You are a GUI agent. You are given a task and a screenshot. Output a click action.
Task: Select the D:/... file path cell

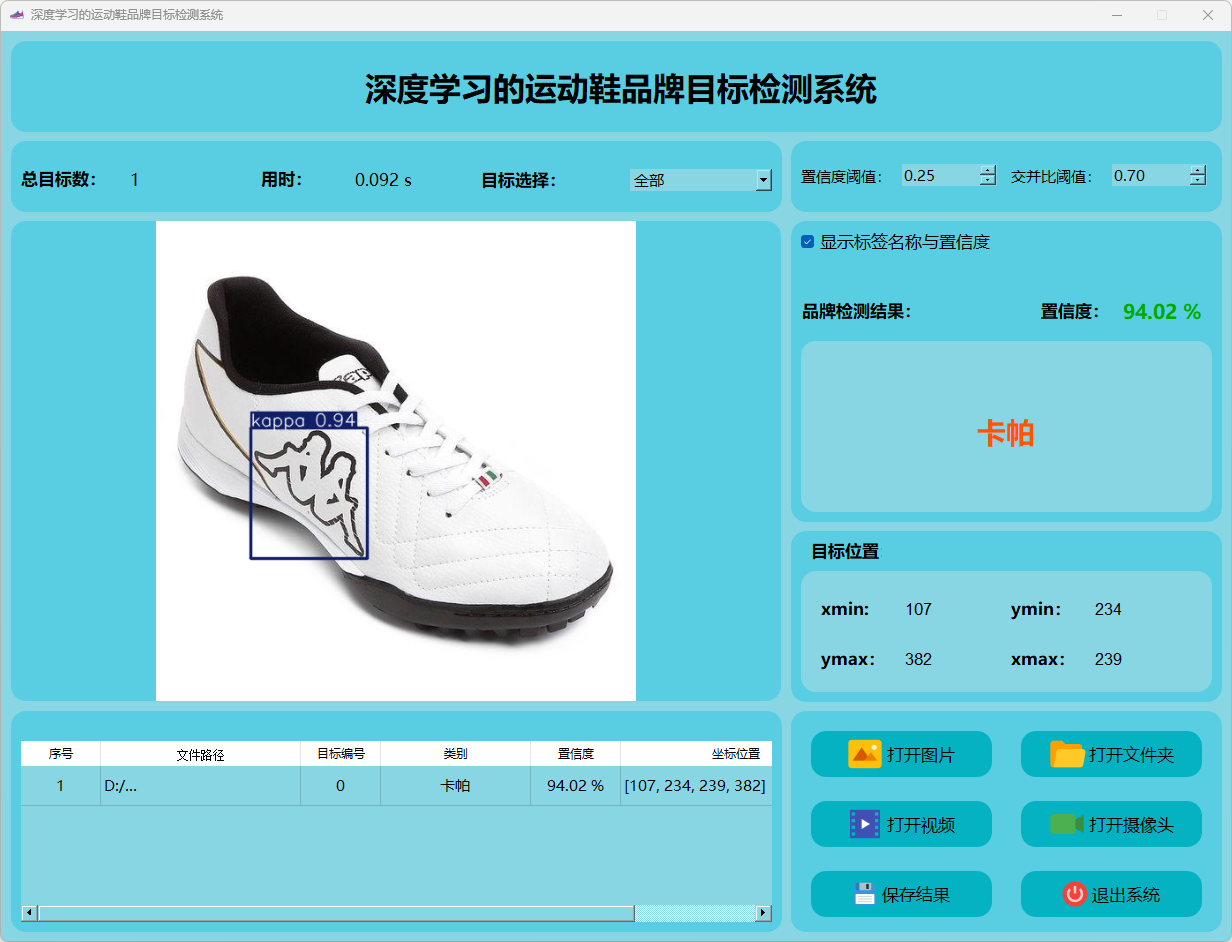tap(200, 786)
